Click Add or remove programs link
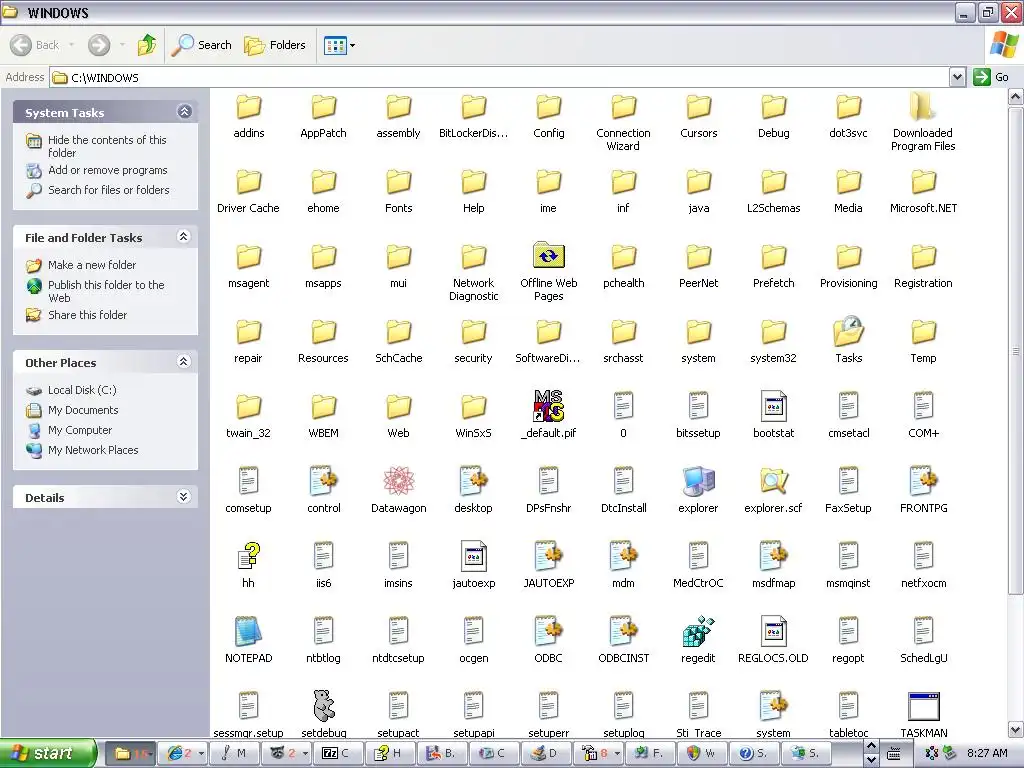 tap(108, 170)
